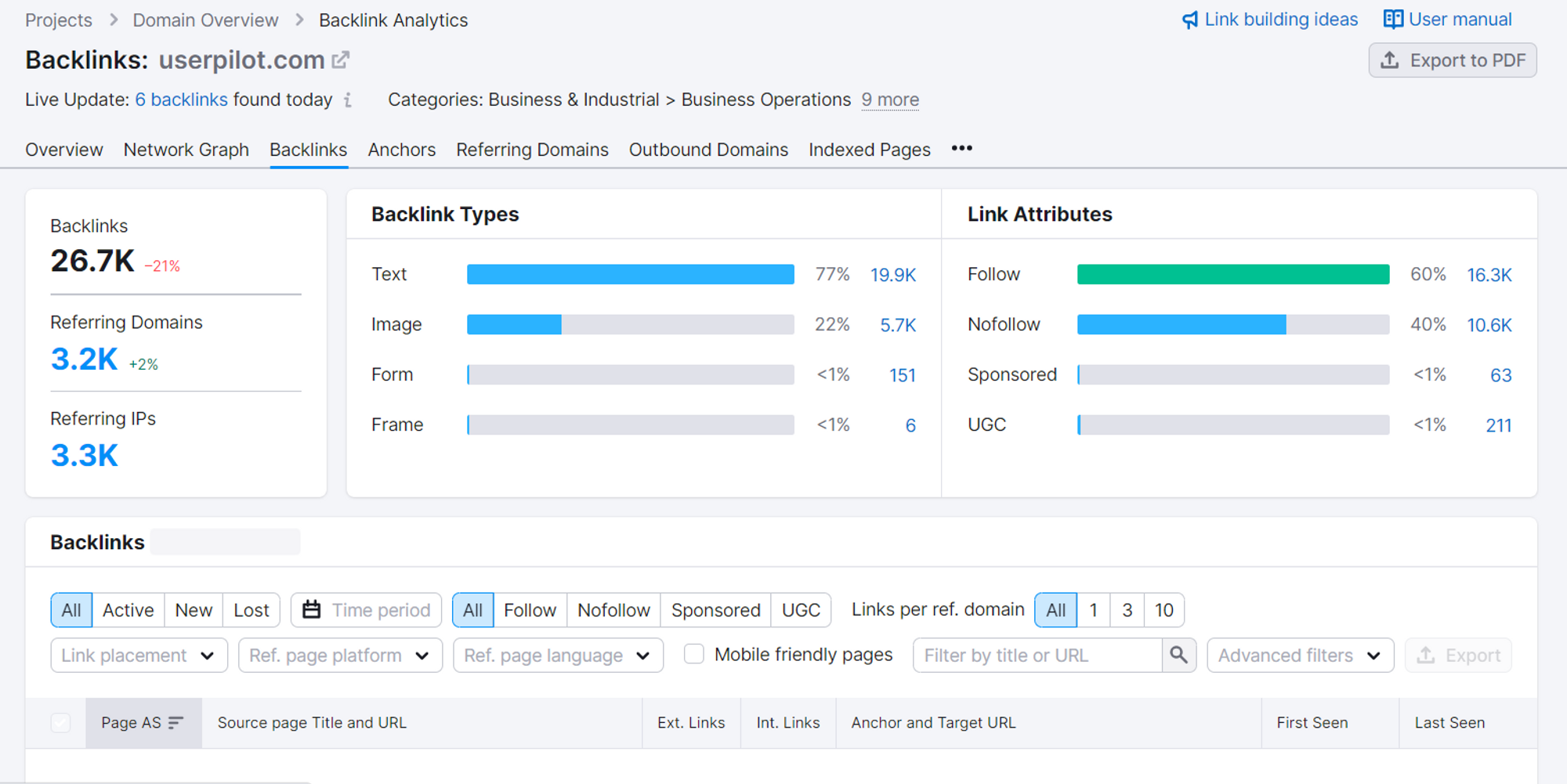The image size is (1567, 784).
Task: Click the 63 Sponsored links count
Action: (1501, 375)
